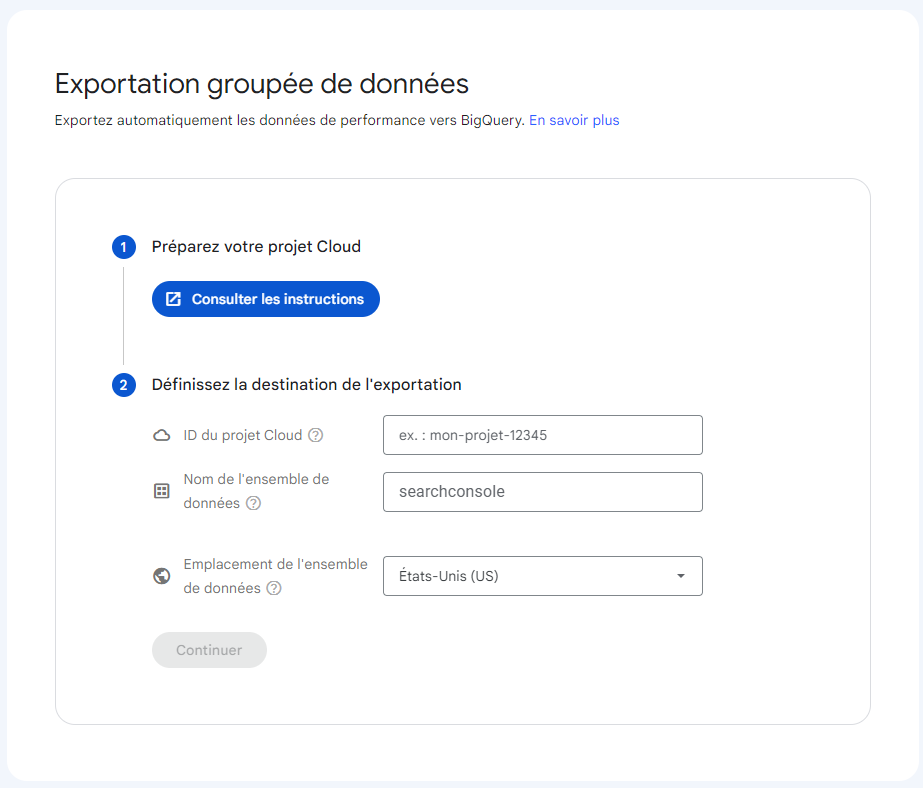Click the Exportation groupée de données title
Image resolution: width=923 pixels, height=788 pixels.
261,83
